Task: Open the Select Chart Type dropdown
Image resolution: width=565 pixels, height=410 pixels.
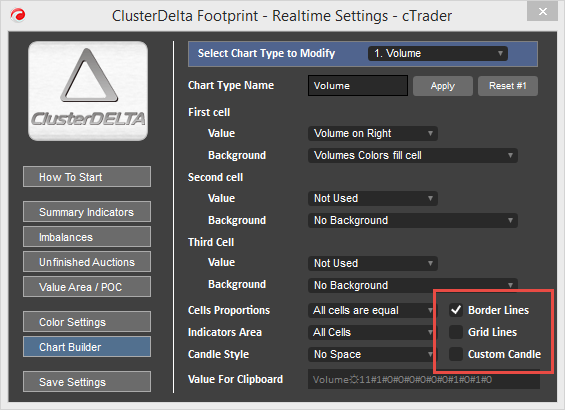Action: tap(438, 53)
